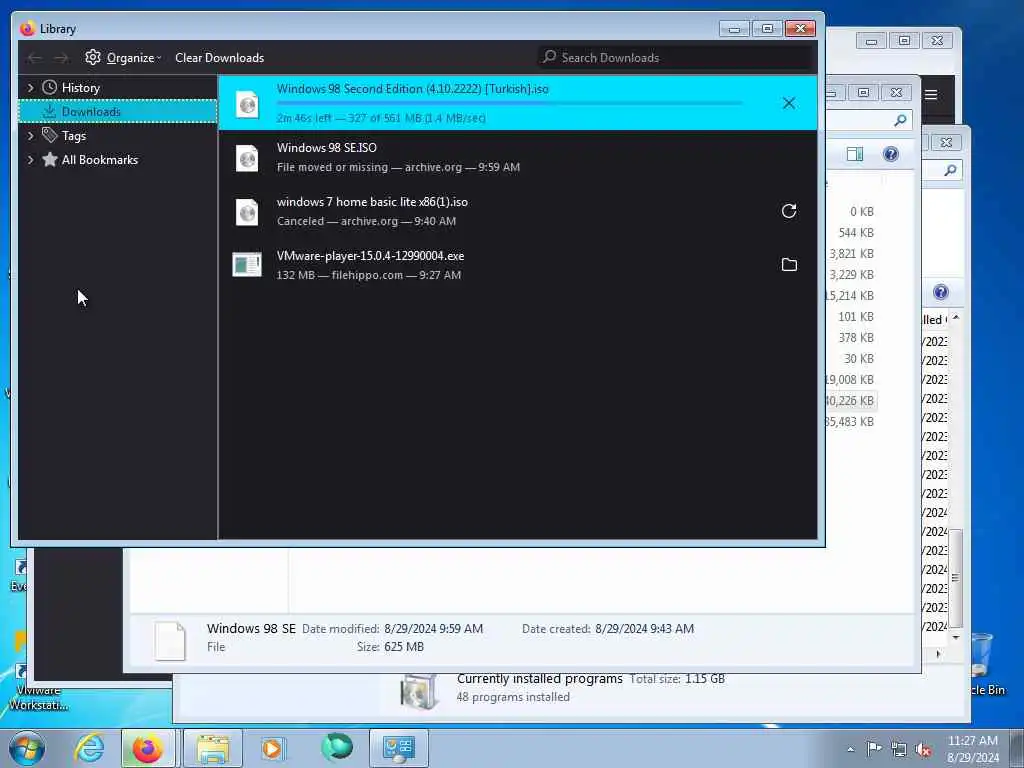This screenshot has height=768, width=1024.
Task: Click the network tray icon
Action: (x=899, y=750)
